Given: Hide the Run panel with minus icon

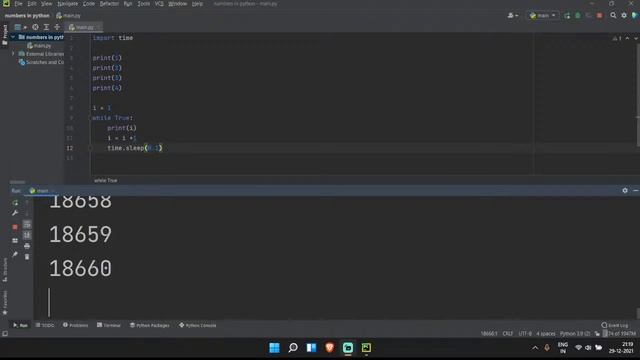Looking at the screenshot, I should tap(636, 190).
